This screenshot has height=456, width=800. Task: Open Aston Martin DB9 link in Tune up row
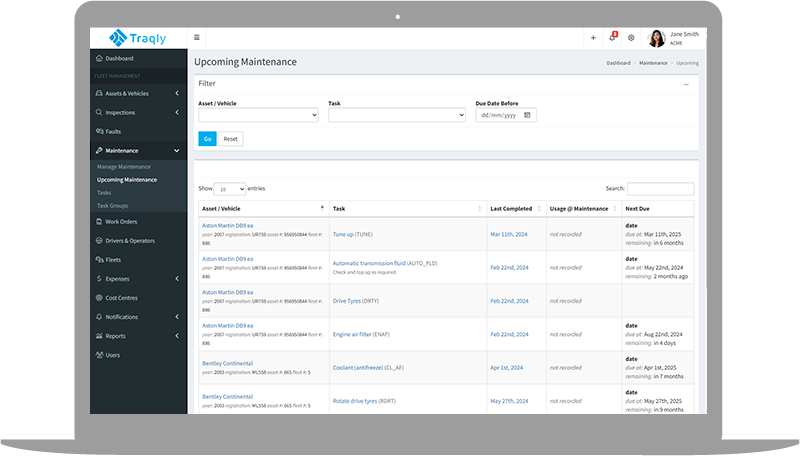(x=228, y=225)
